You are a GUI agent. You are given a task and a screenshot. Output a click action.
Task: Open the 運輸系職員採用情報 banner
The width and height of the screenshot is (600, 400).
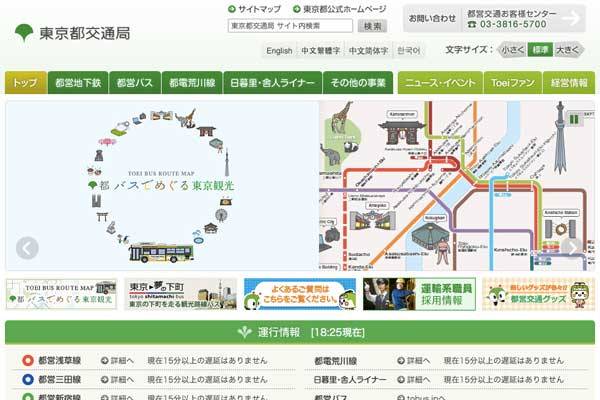click(x=419, y=294)
